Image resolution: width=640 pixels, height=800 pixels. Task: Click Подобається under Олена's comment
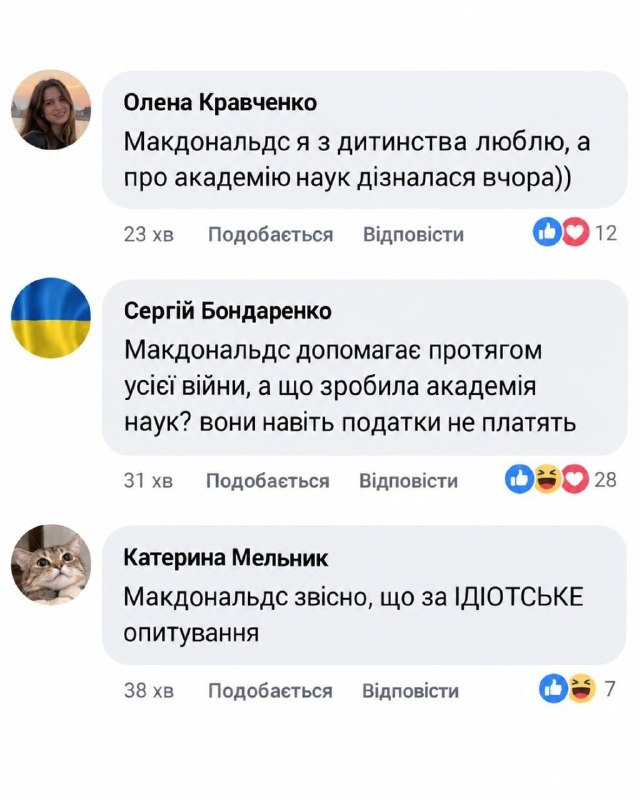[270, 235]
